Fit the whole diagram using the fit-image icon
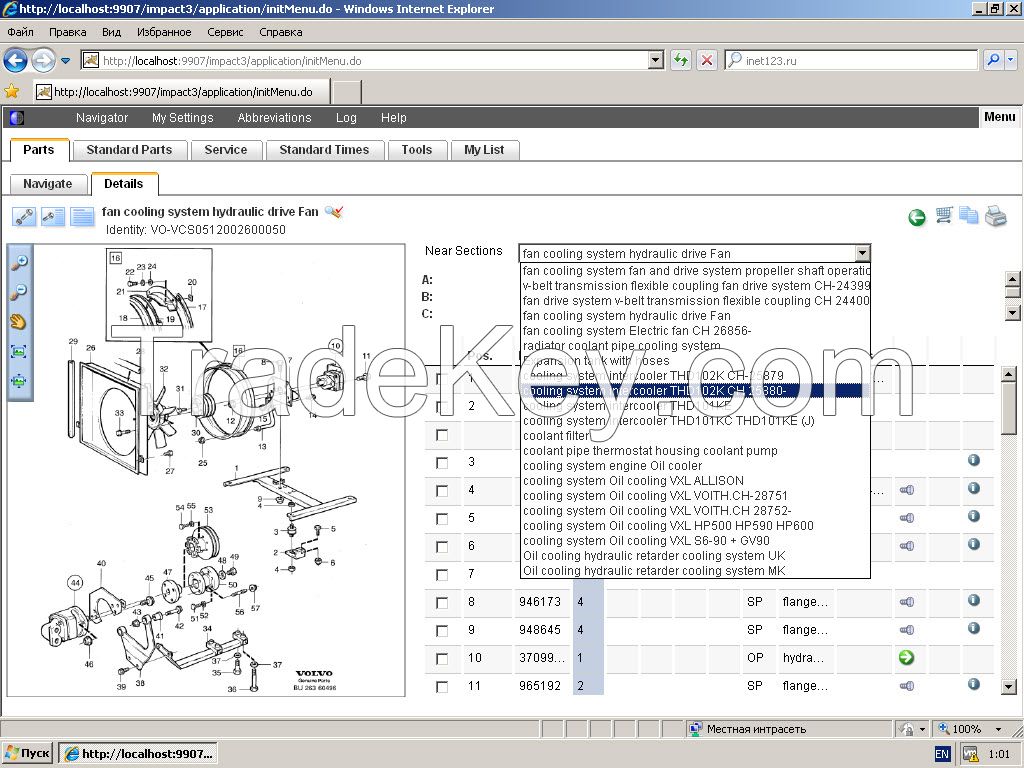This screenshot has width=1024, height=768. tap(18, 351)
